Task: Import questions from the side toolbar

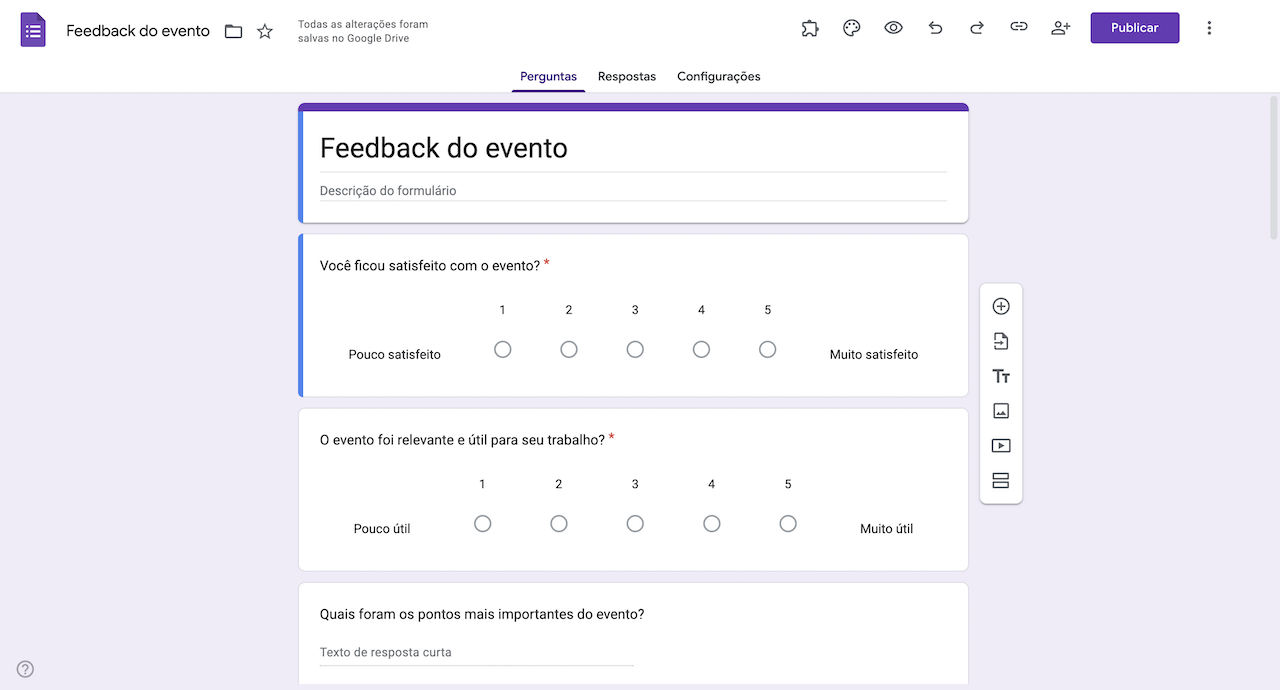Action: tap(1001, 341)
